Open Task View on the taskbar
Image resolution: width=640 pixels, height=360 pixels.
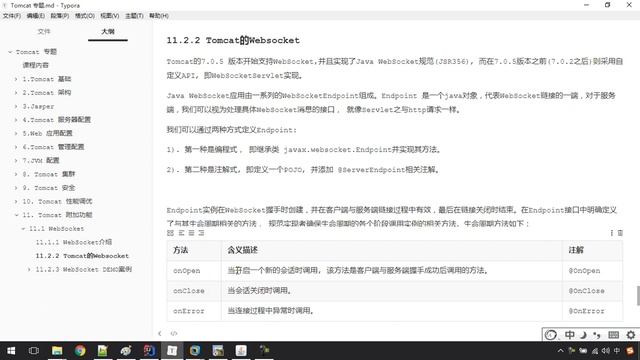[34, 351]
